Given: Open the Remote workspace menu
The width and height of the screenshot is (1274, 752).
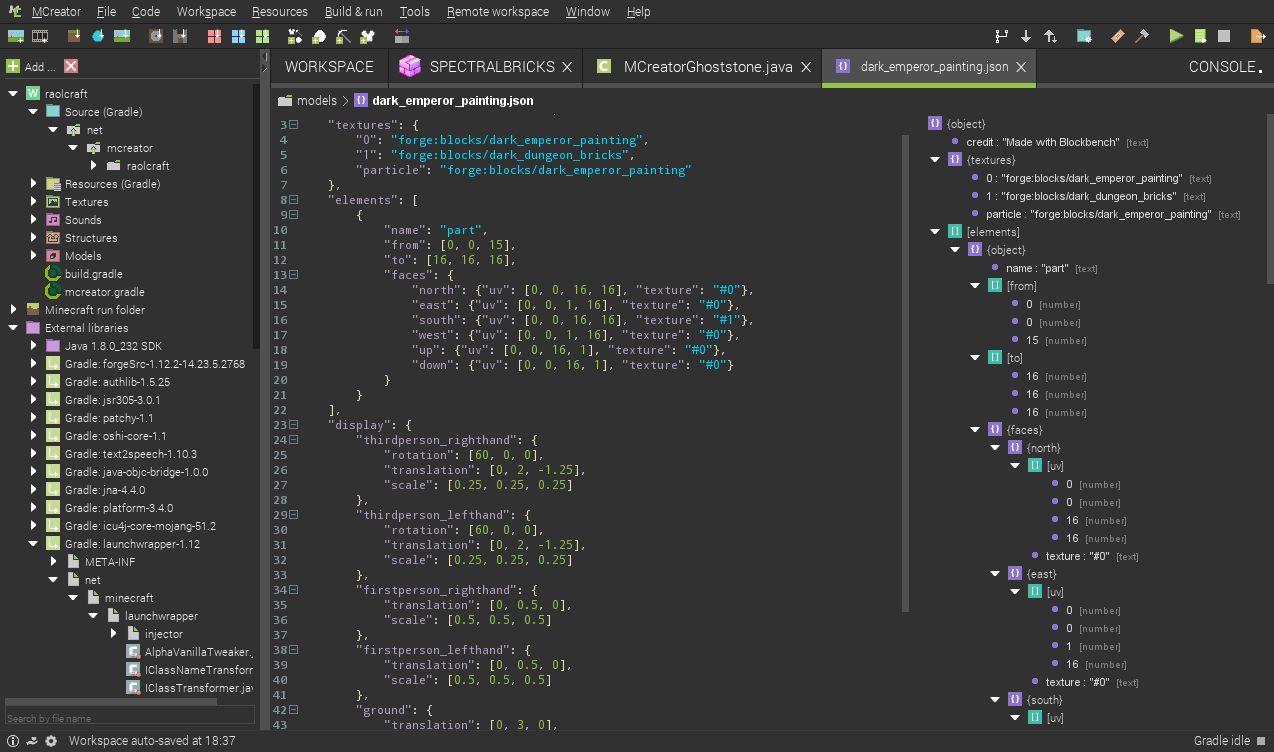Looking at the screenshot, I should tap(498, 12).
